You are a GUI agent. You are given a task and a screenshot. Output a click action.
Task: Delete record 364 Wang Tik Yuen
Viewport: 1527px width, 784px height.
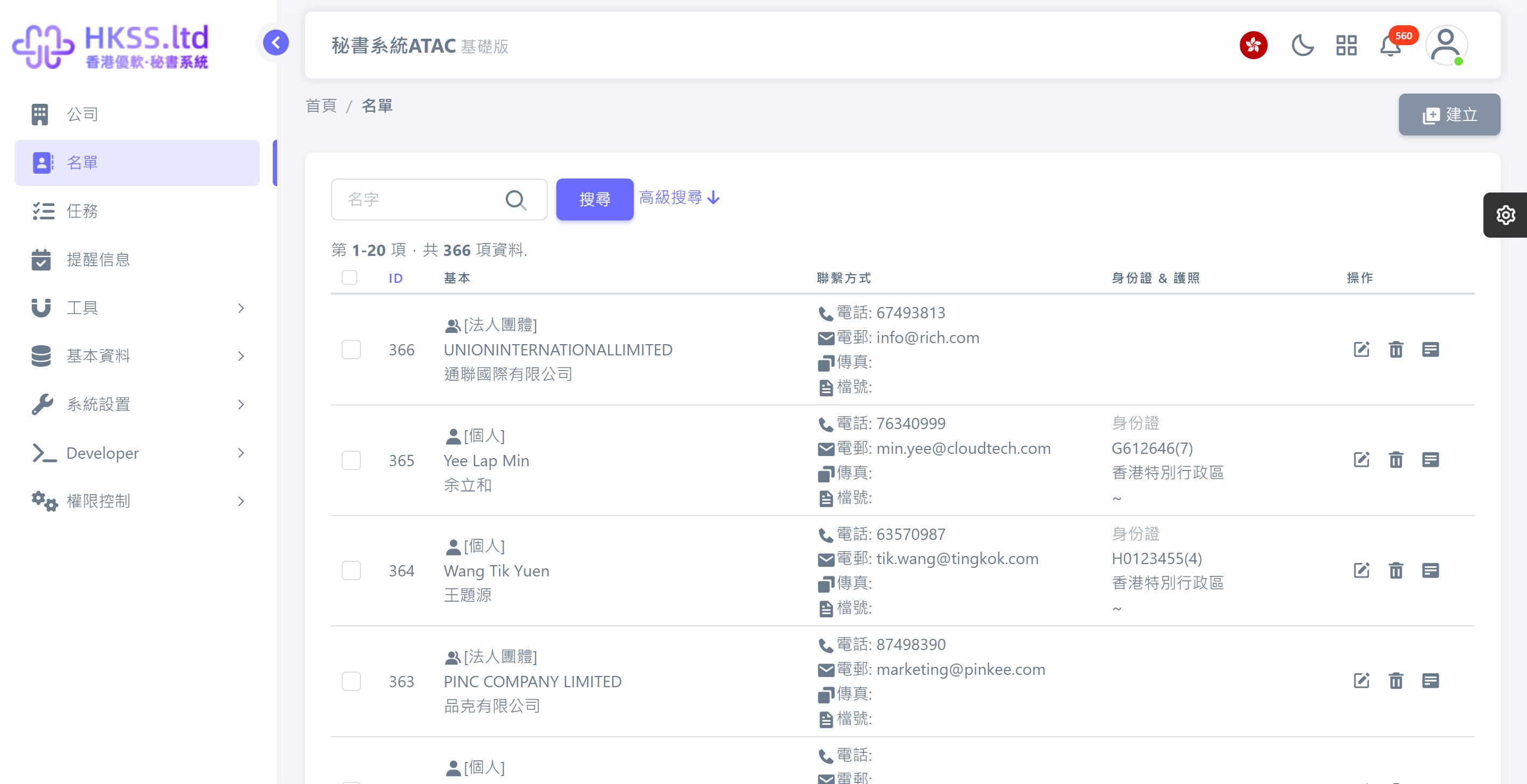(x=1395, y=571)
